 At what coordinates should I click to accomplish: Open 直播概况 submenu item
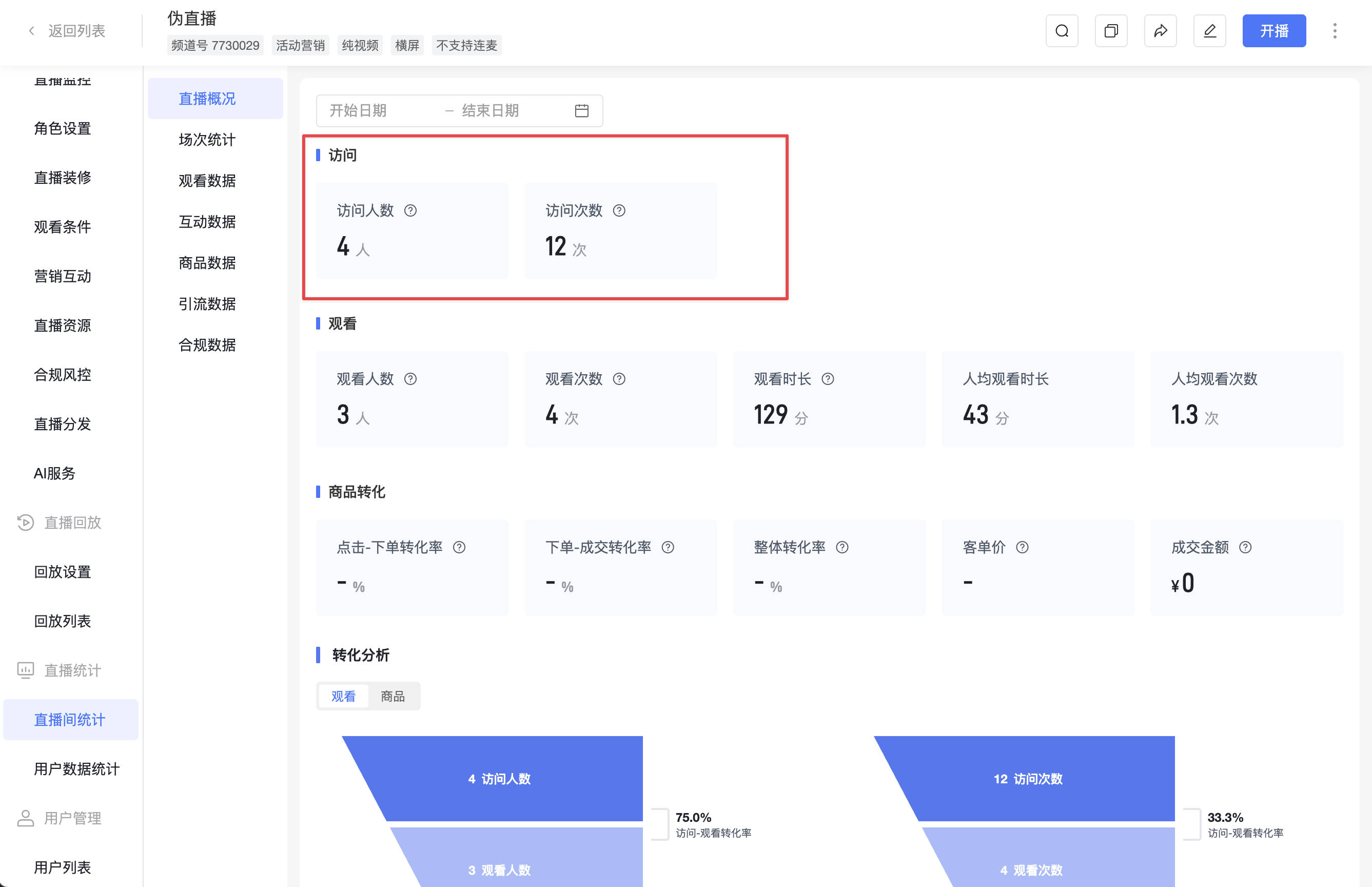click(x=215, y=99)
